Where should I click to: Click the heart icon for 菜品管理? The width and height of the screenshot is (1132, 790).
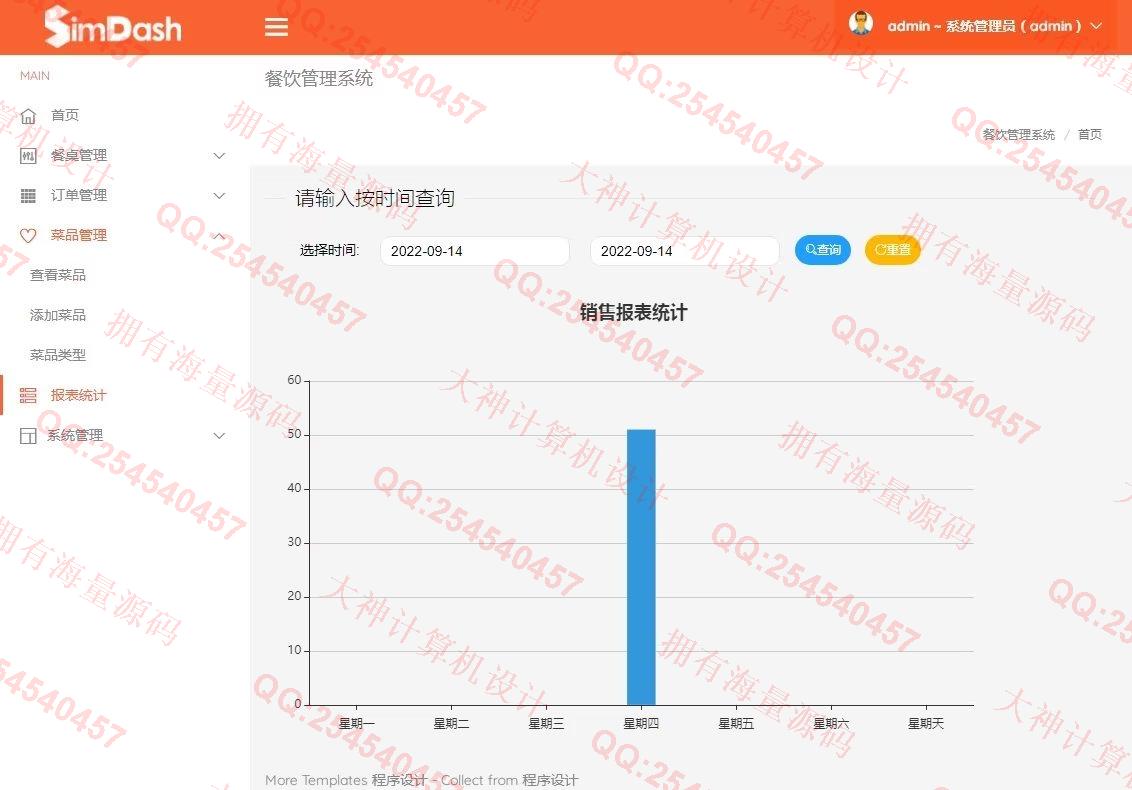tap(28, 235)
